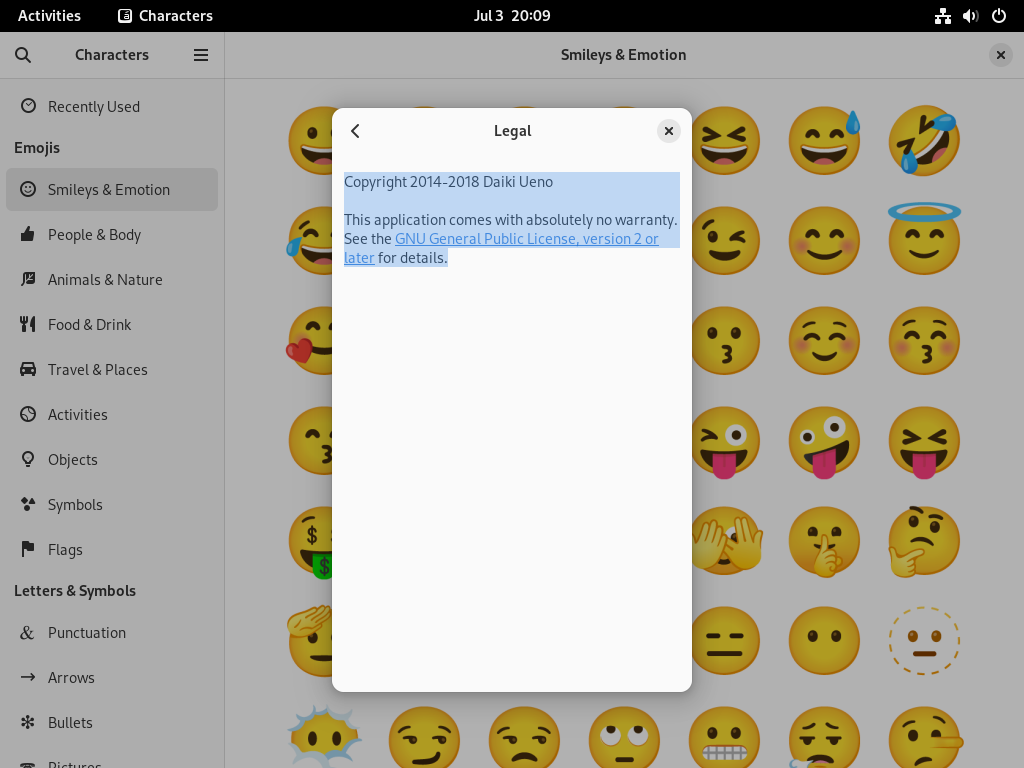Image resolution: width=1024 pixels, height=768 pixels.
Task: Select Objects category
Action: coord(112,460)
